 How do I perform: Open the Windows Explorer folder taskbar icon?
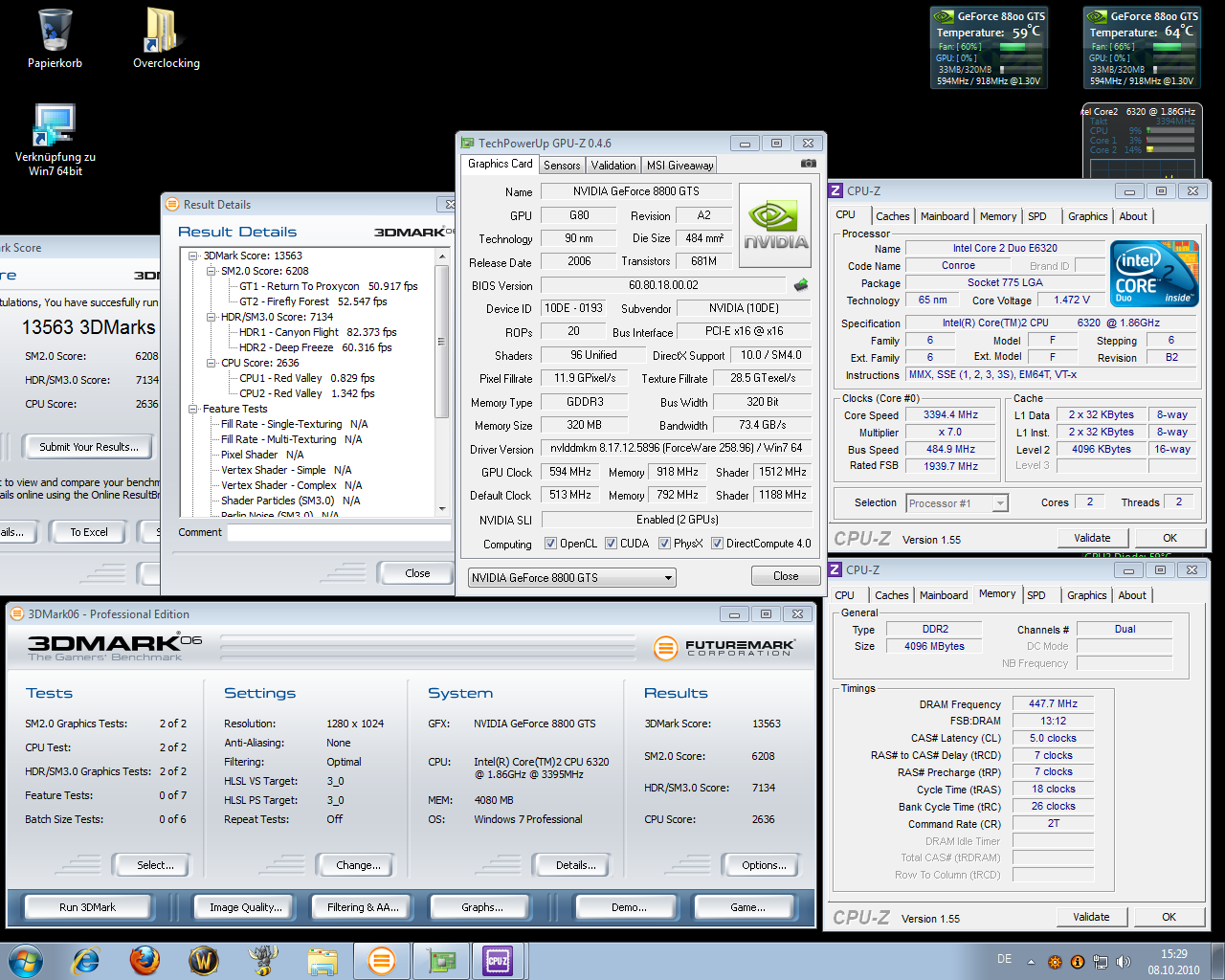(323, 960)
